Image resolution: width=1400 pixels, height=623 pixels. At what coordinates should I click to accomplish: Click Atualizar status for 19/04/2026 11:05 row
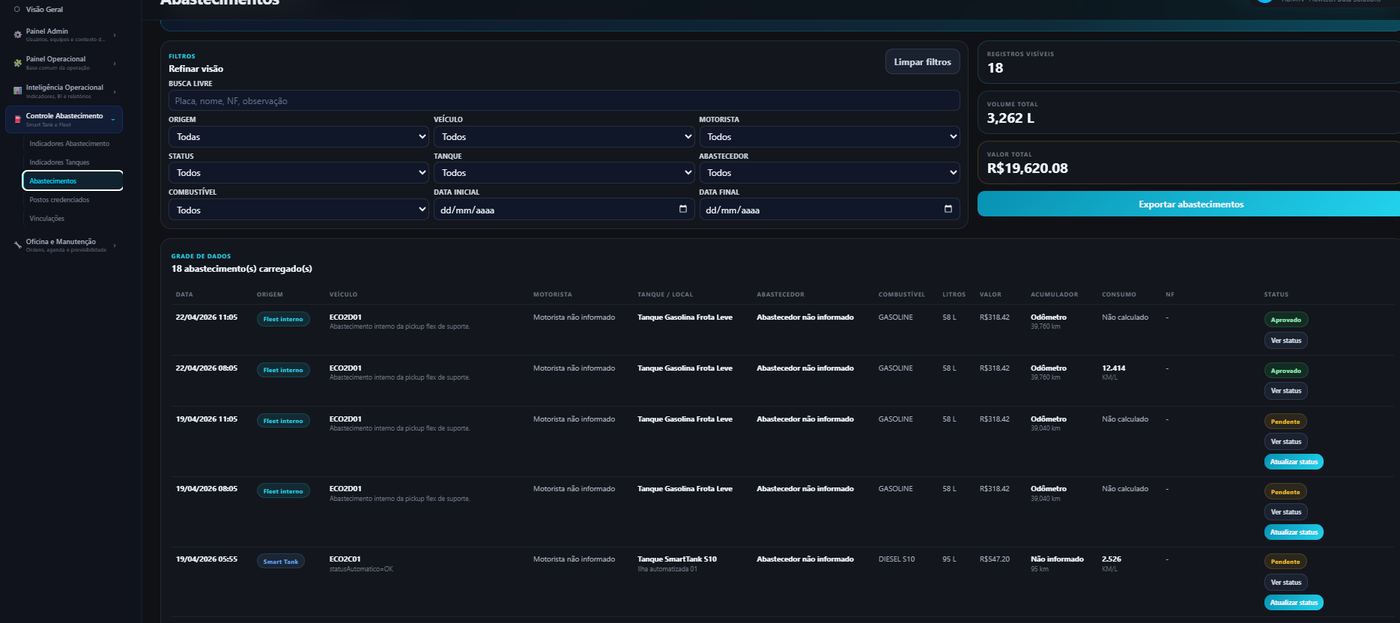(x=1293, y=462)
